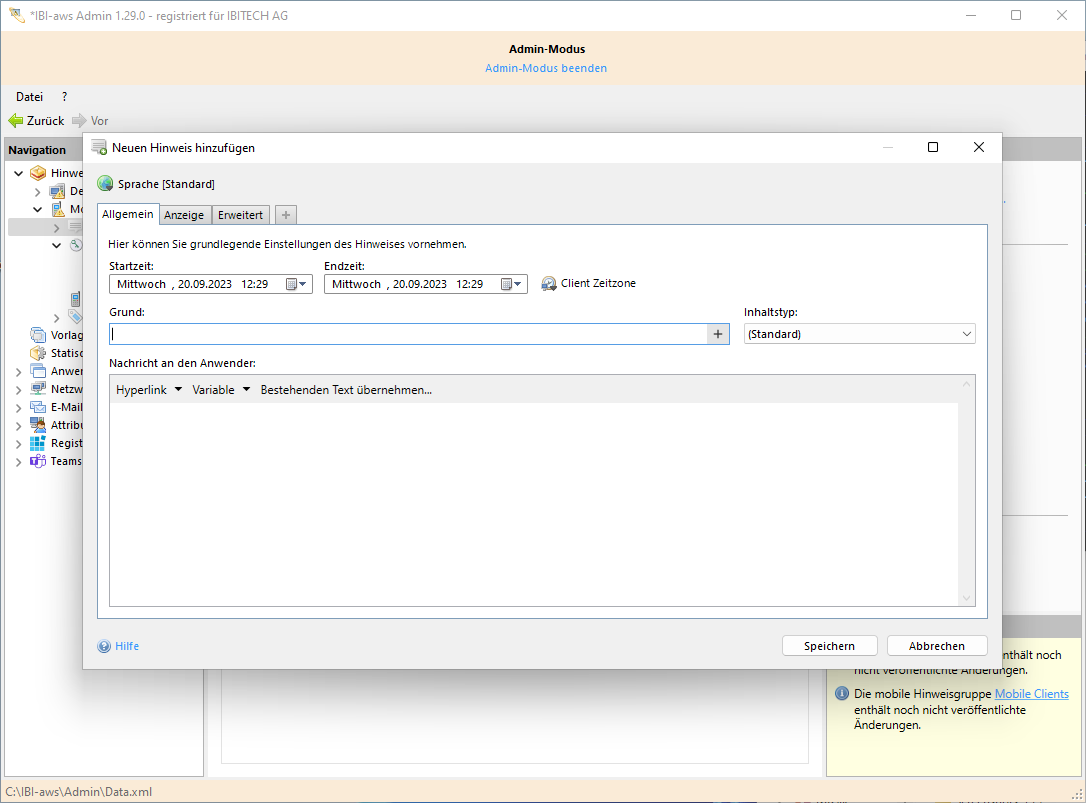Click the Abbrechen button
Screen dimensions: 1086x803
936,646
